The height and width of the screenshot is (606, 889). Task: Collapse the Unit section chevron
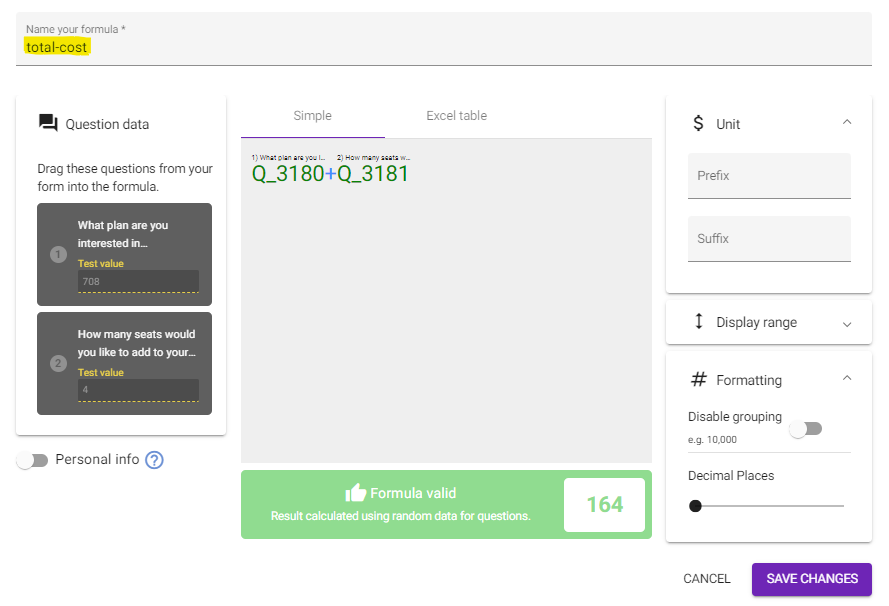click(847, 122)
